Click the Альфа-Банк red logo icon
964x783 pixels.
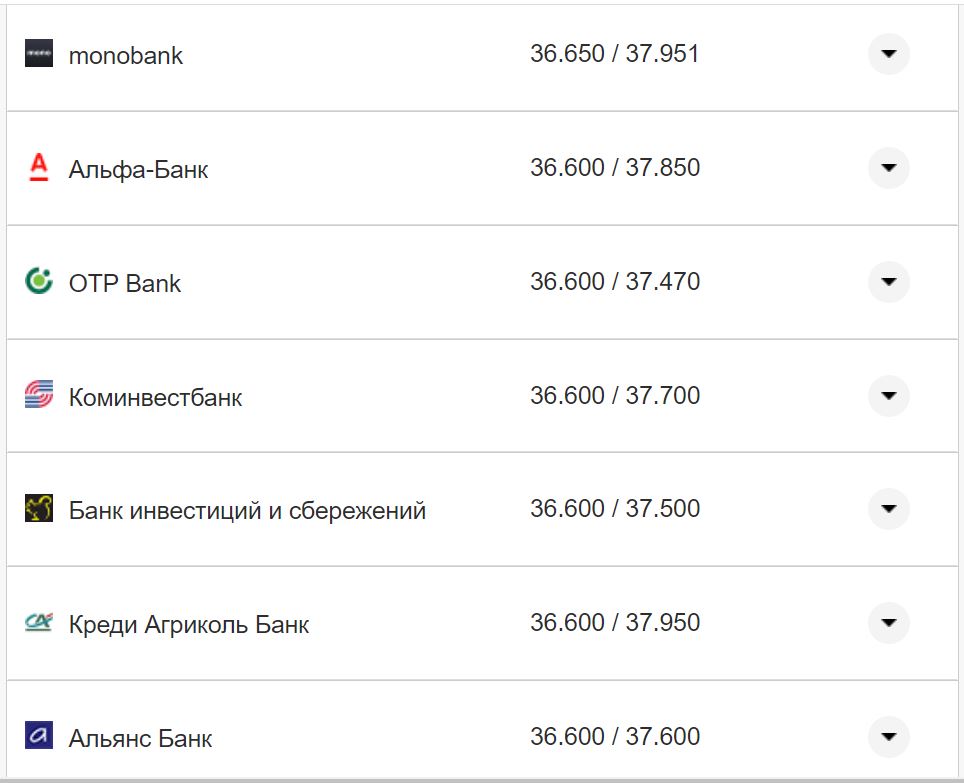(x=39, y=168)
